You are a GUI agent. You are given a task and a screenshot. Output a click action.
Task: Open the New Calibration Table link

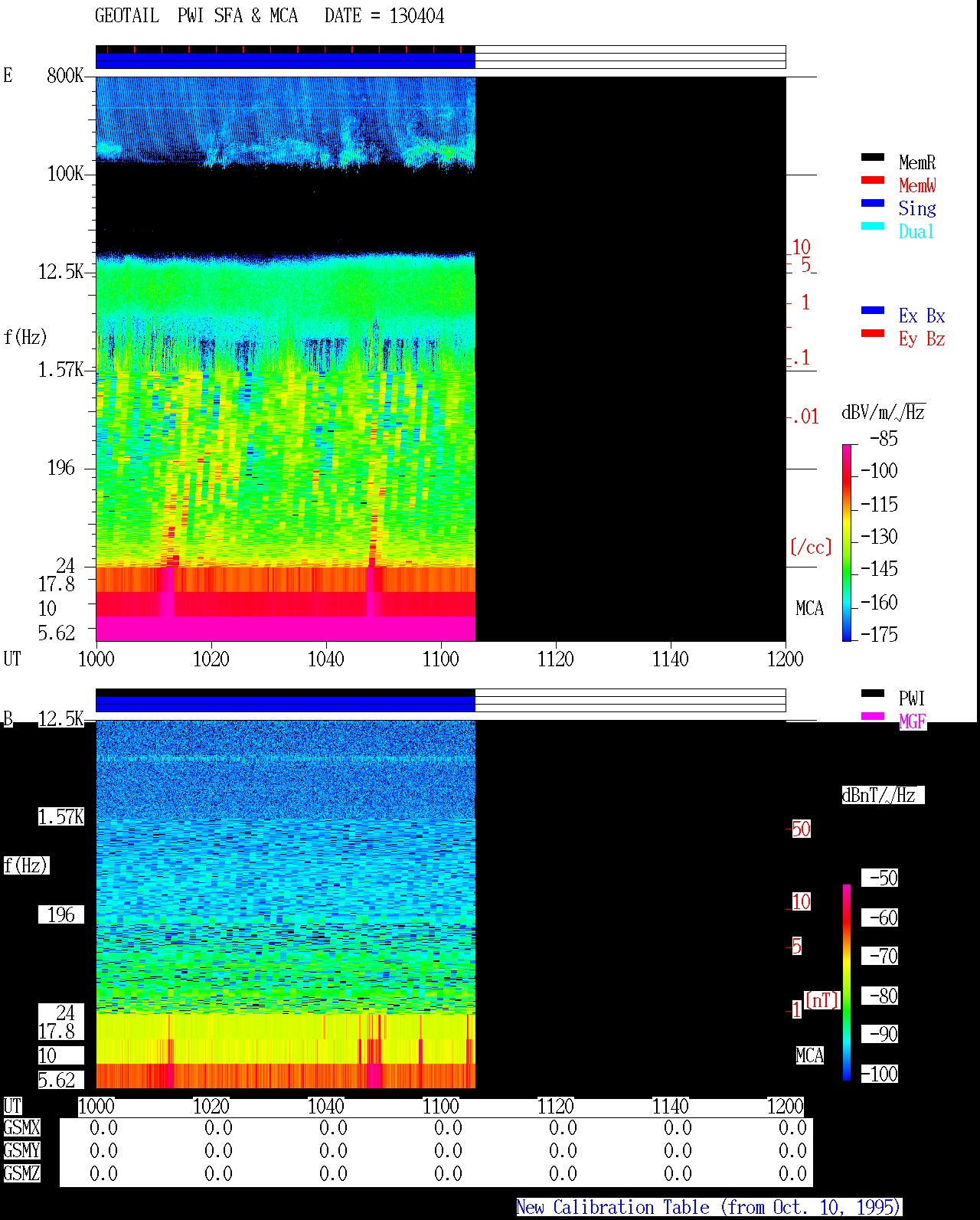click(709, 1208)
